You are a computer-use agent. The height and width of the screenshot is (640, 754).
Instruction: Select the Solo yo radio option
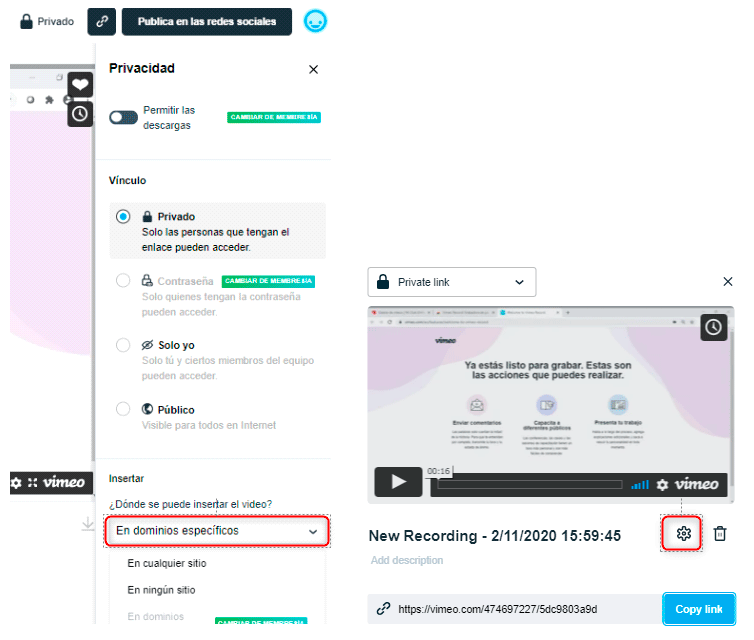(x=123, y=345)
